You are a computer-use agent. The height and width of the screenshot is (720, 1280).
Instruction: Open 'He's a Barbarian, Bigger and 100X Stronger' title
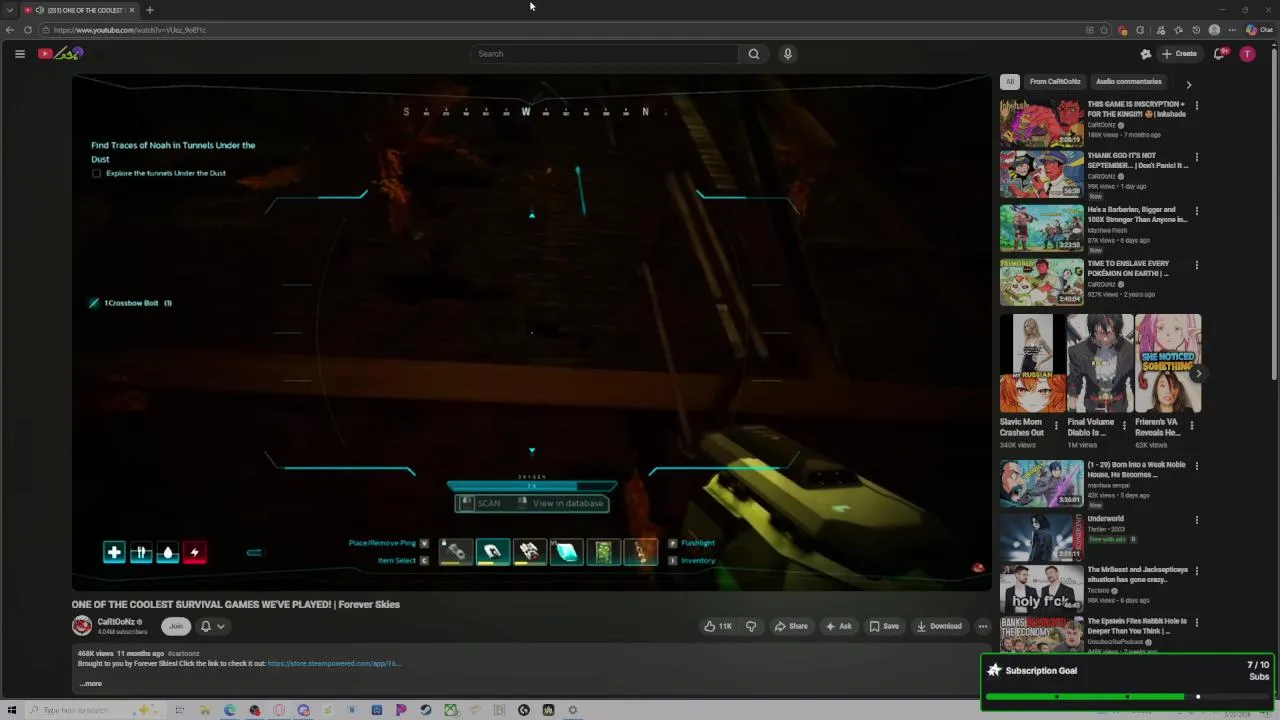[1137, 215]
